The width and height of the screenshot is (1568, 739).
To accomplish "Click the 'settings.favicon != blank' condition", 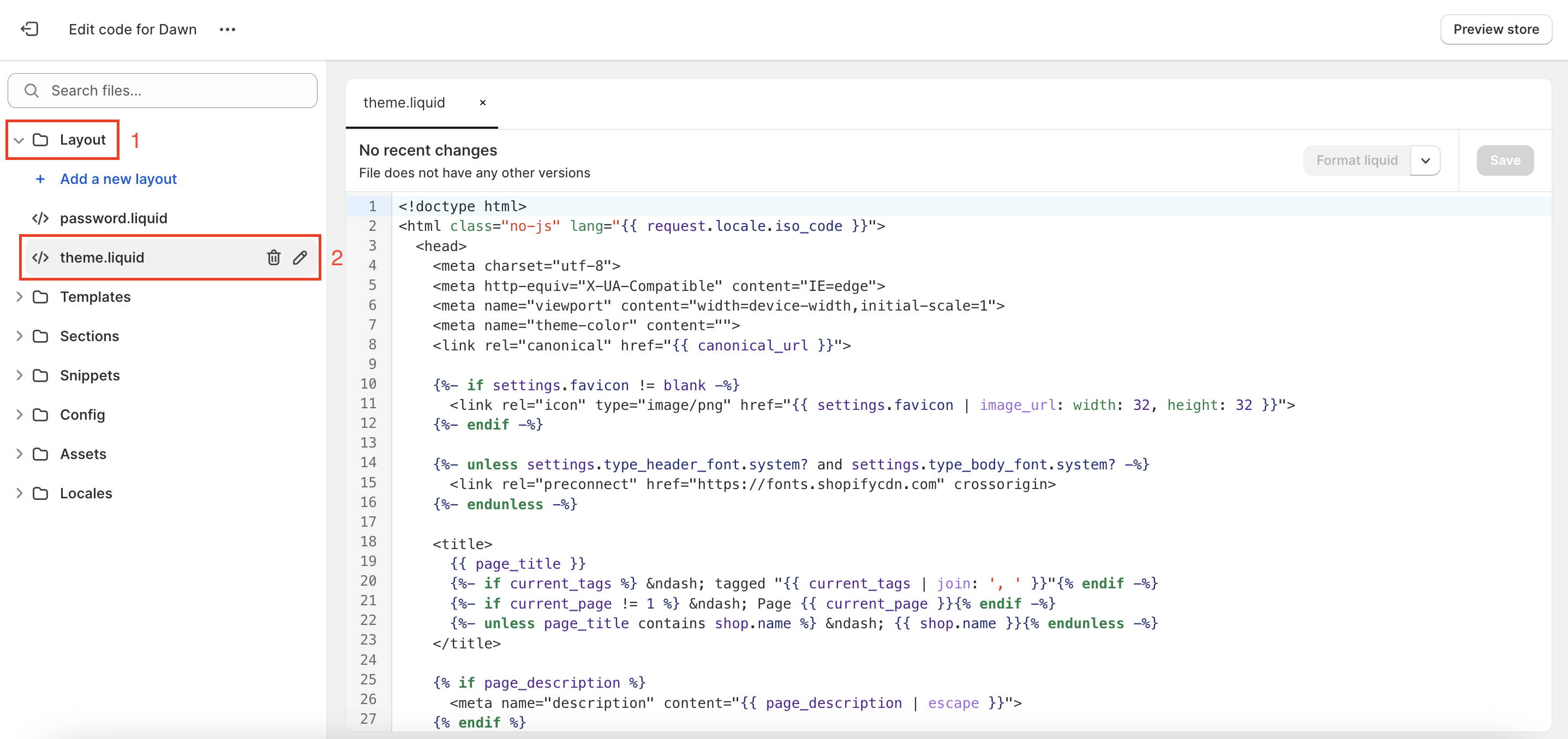I will point(599,385).
